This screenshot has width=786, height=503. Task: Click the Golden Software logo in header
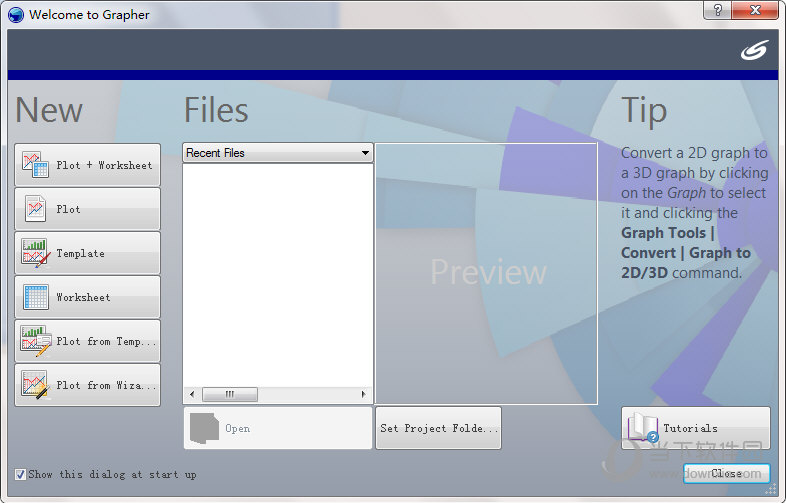coord(754,50)
